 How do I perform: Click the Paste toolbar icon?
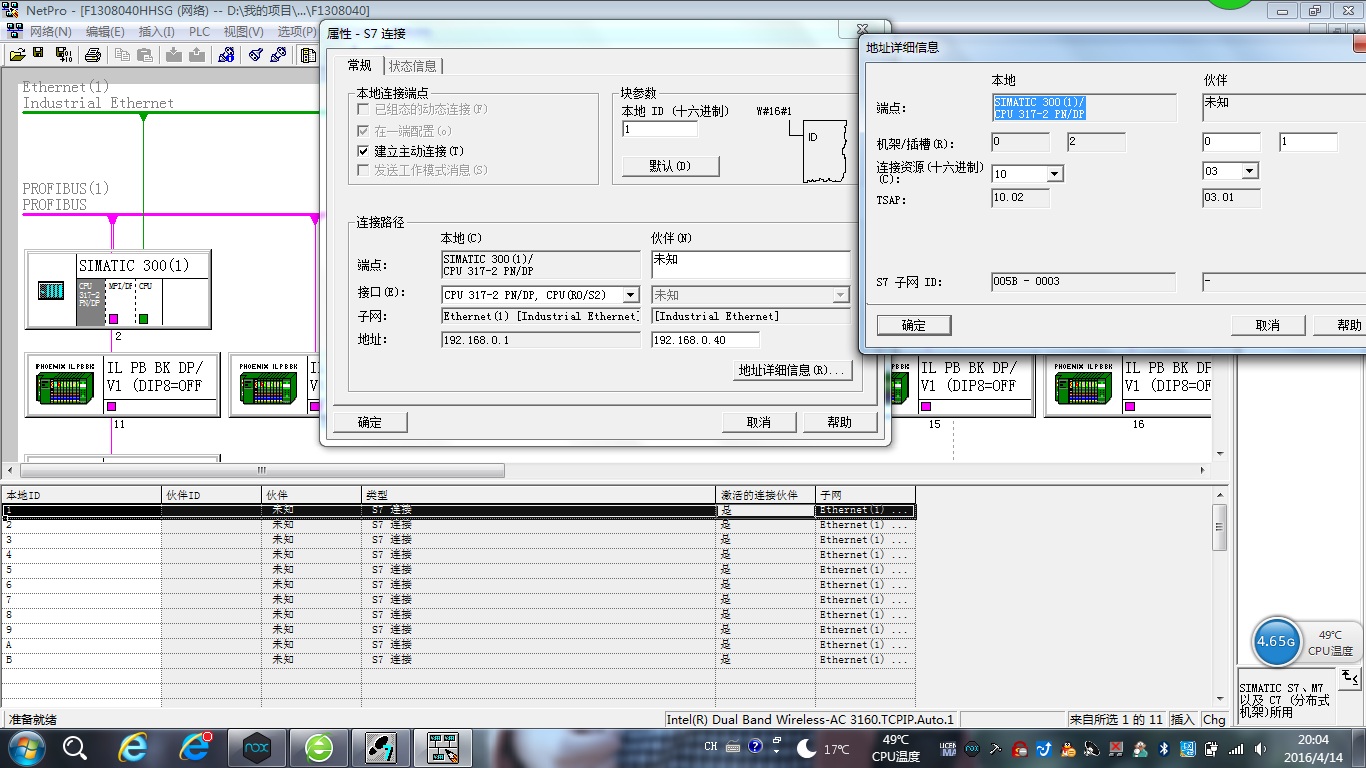tap(145, 54)
